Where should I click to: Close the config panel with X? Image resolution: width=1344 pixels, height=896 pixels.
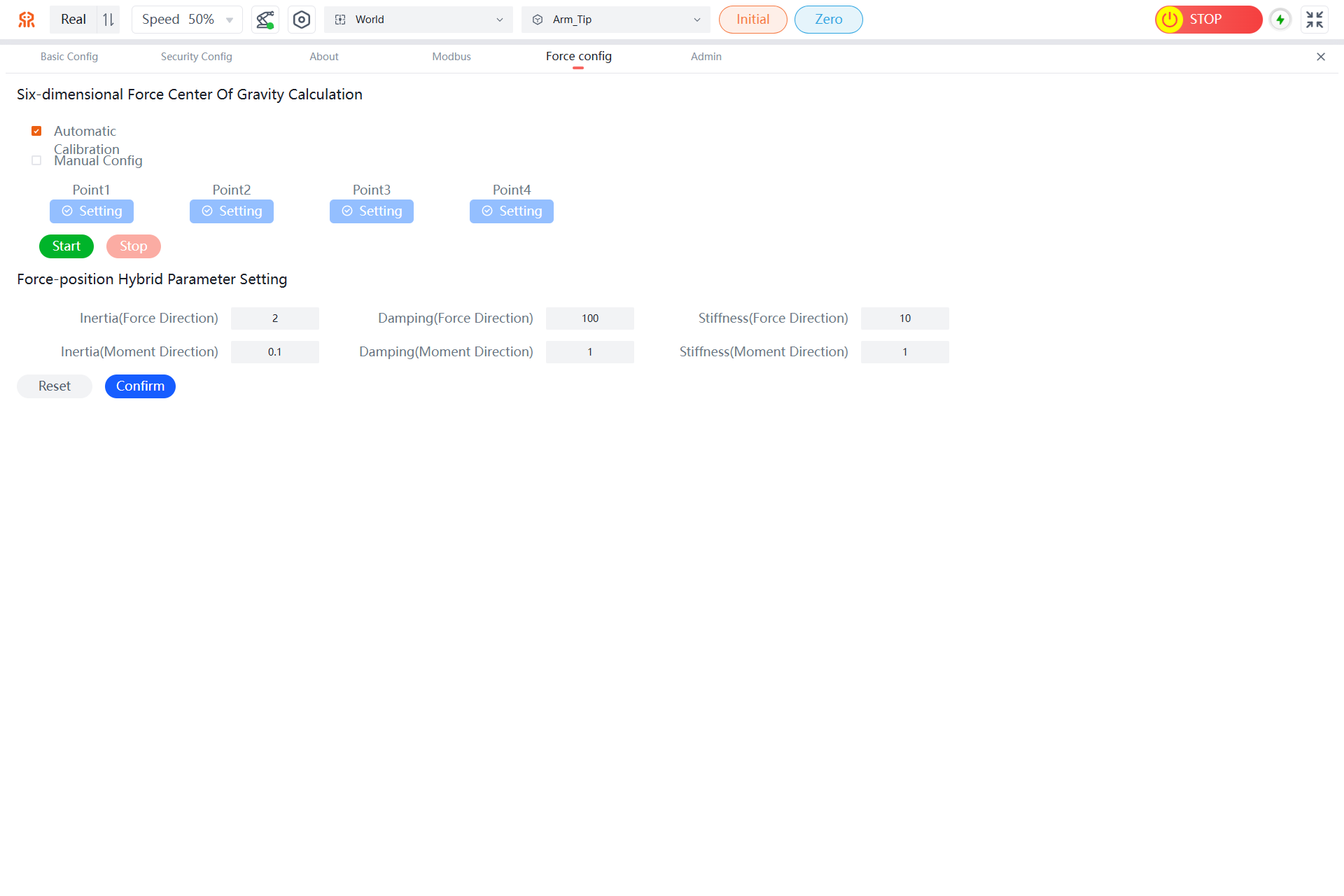[1321, 57]
